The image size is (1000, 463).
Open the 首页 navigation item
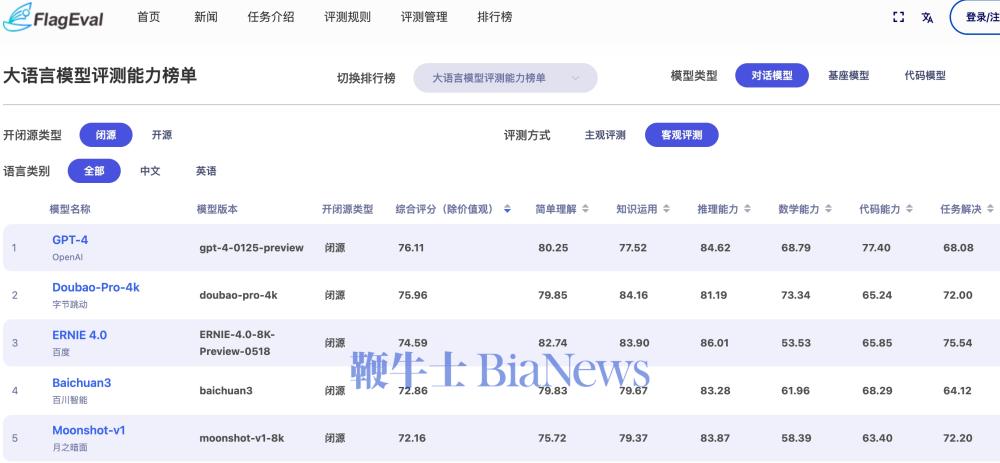coord(149,17)
